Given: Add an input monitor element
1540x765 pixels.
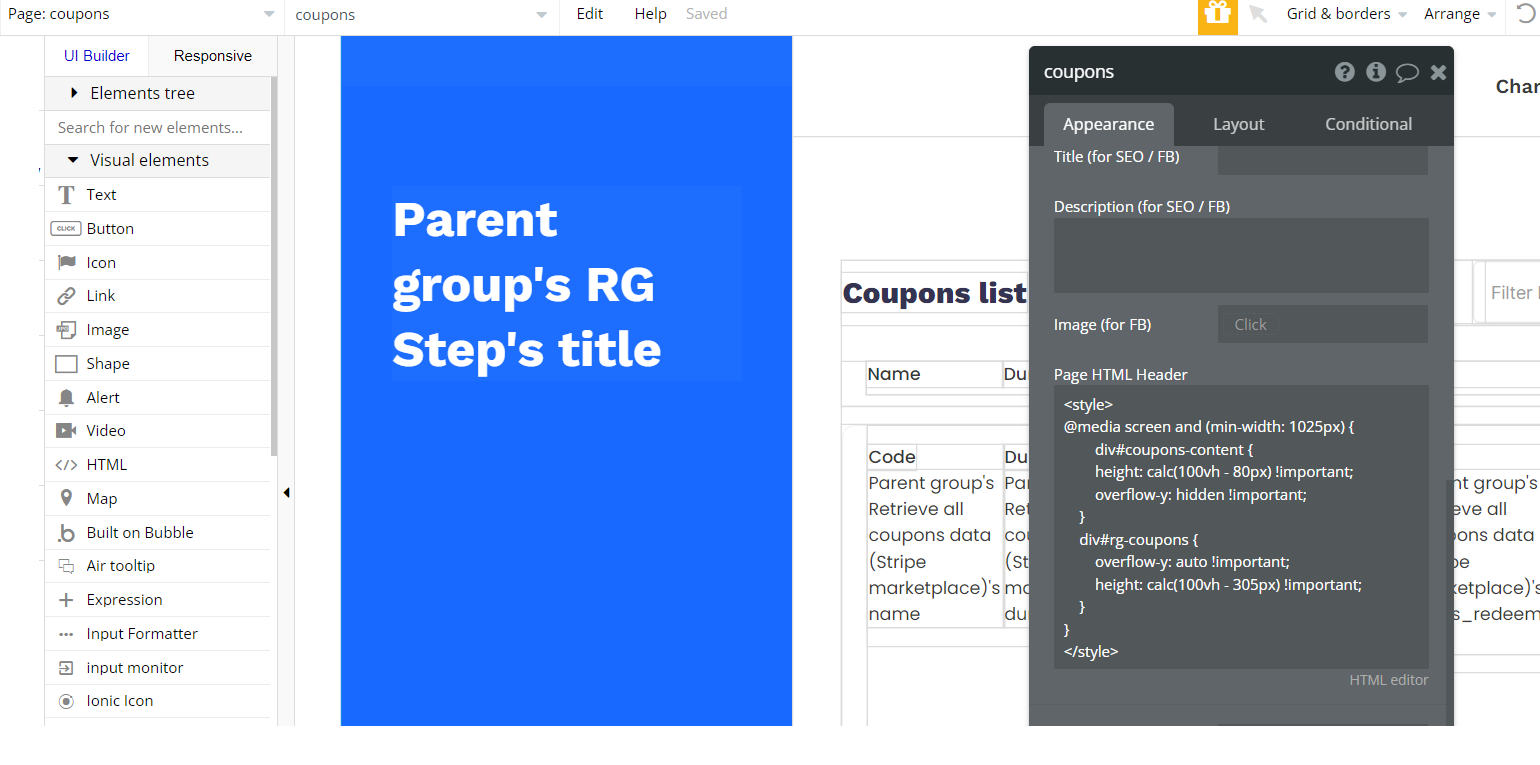Looking at the screenshot, I should point(158,668).
